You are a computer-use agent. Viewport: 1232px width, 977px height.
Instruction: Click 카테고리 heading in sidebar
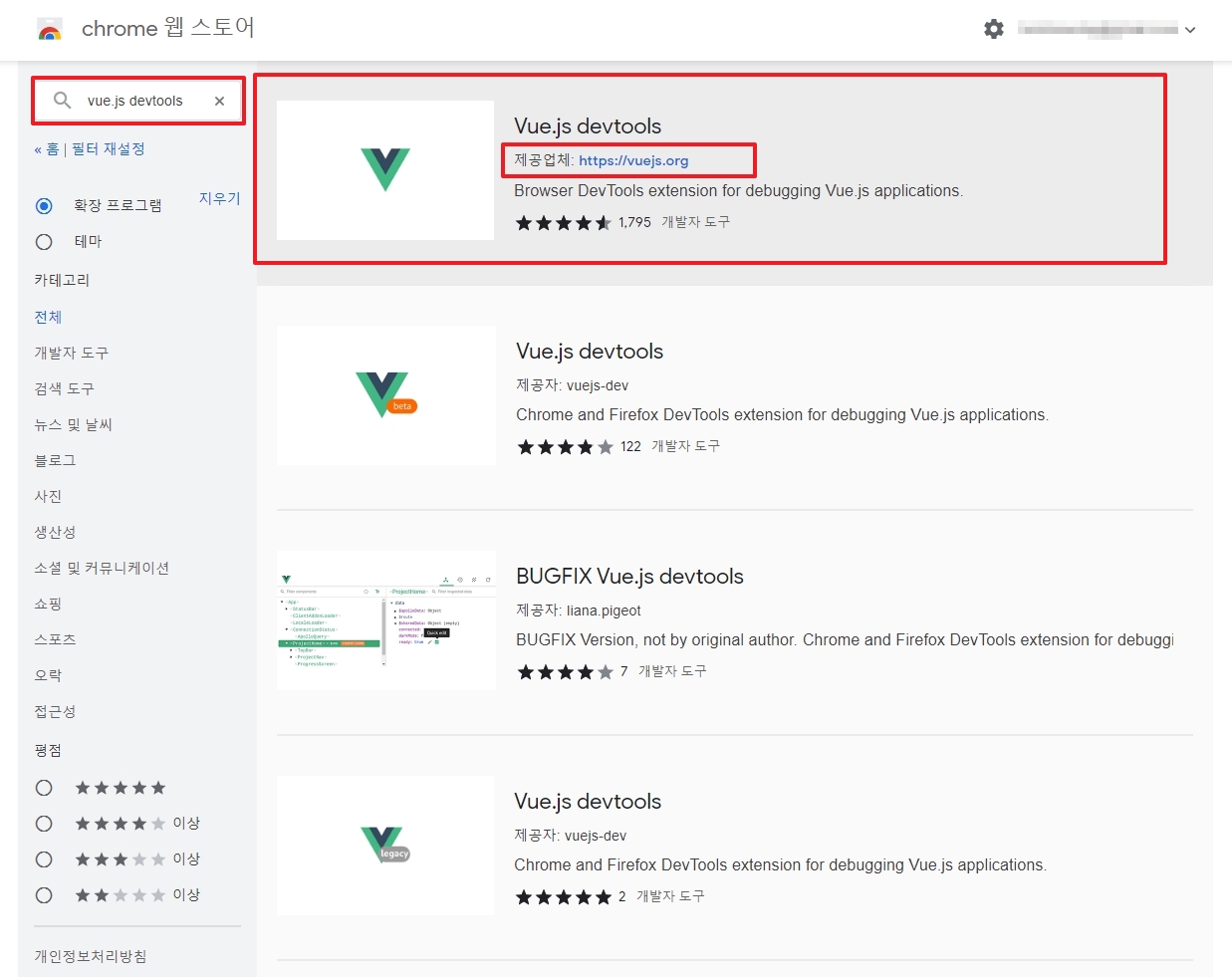pos(62,280)
